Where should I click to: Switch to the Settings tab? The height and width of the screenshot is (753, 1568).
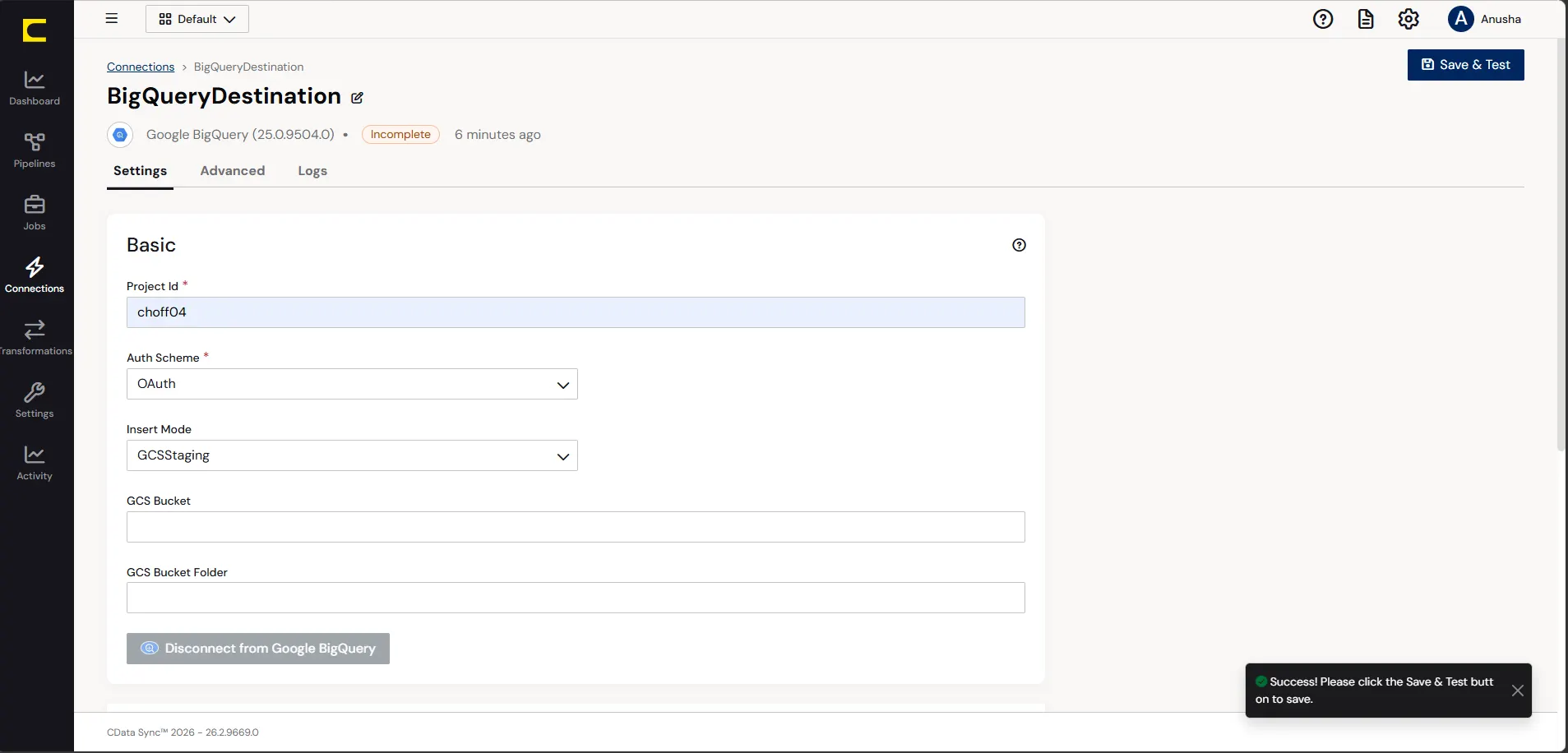click(x=140, y=171)
